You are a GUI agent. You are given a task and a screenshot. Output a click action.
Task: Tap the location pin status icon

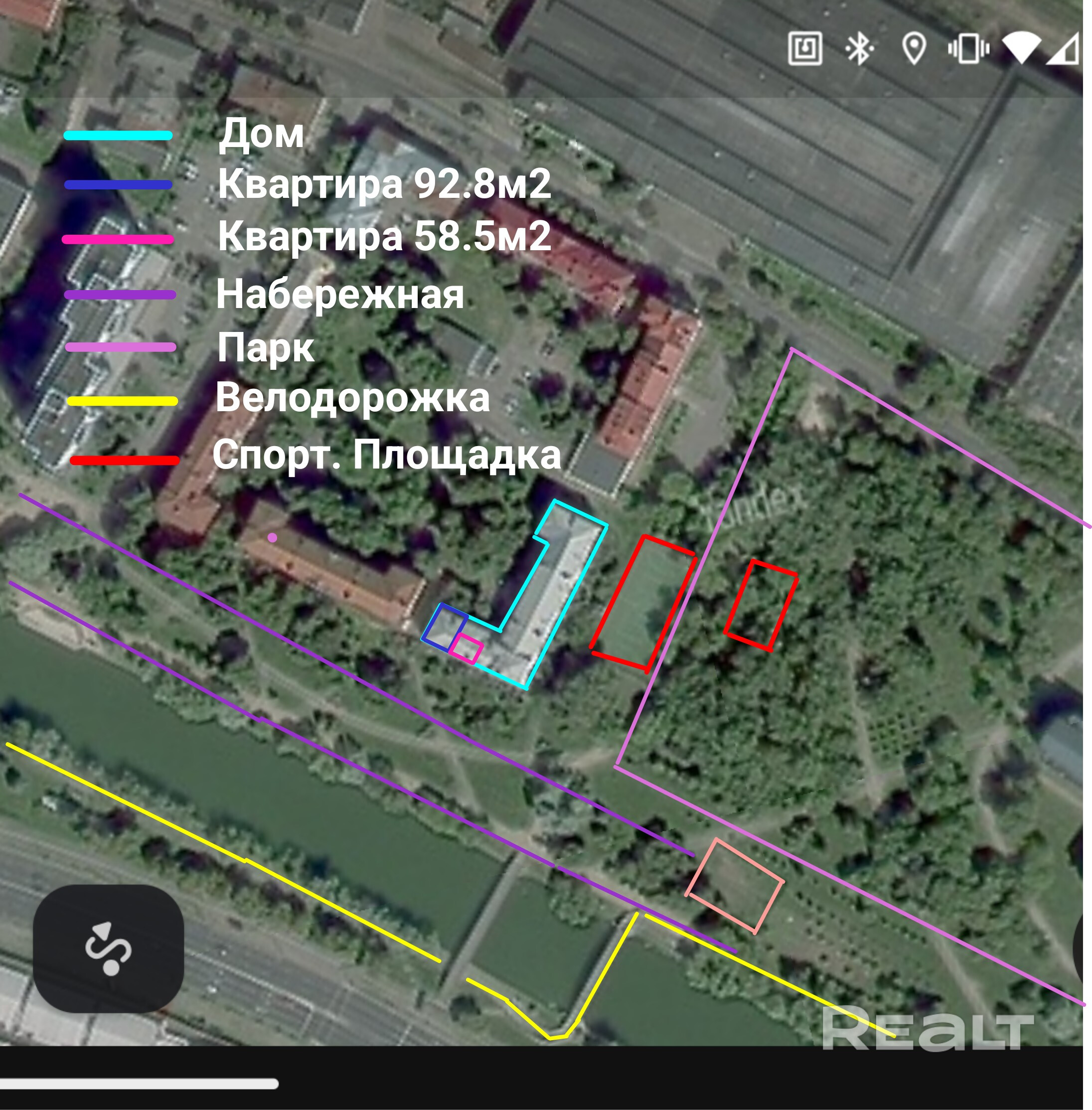pos(914,49)
